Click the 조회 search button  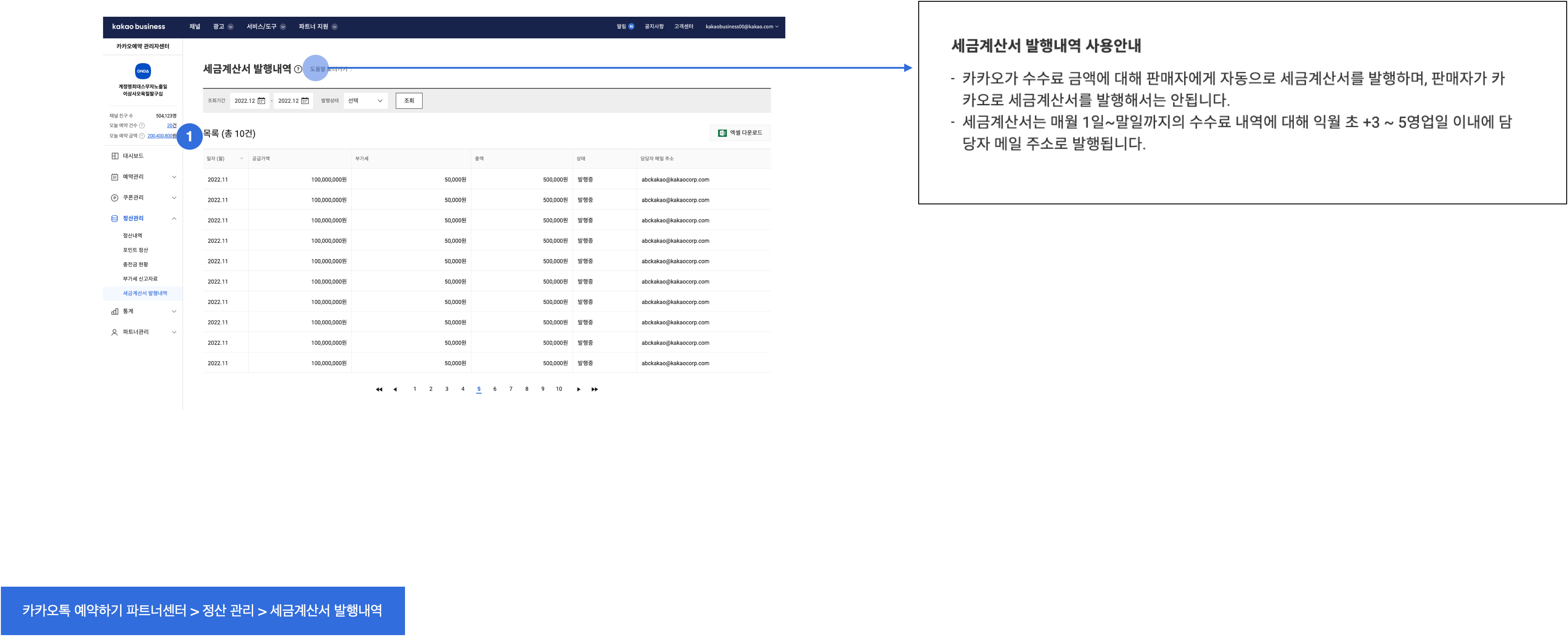(409, 101)
